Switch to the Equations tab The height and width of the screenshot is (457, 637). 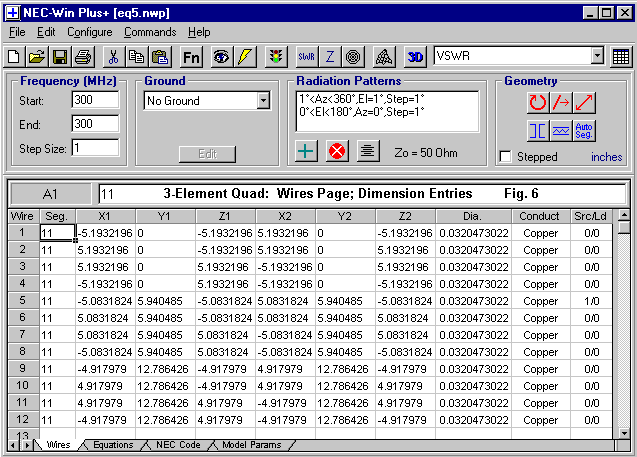tap(112, 445)
